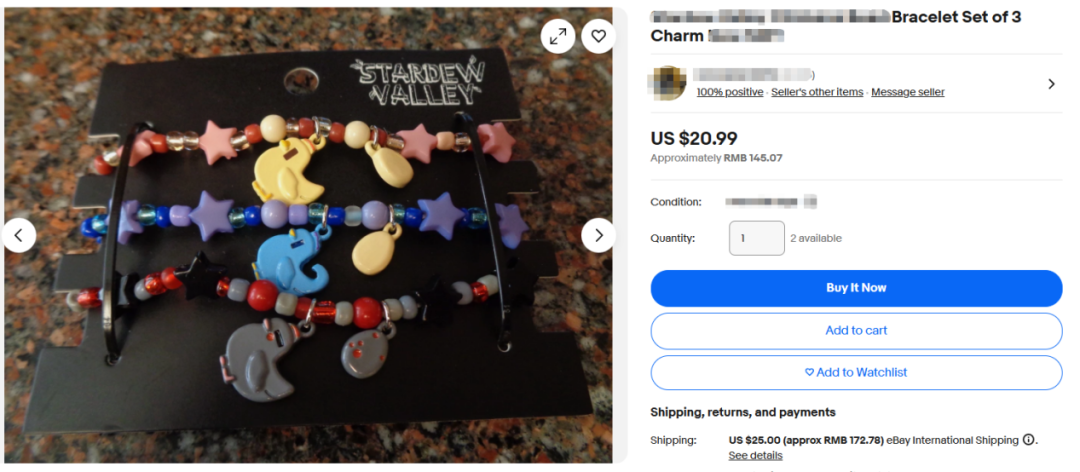The image size is (1080, 472).
Task: Click the Message seller link
Action: (908, 92)
